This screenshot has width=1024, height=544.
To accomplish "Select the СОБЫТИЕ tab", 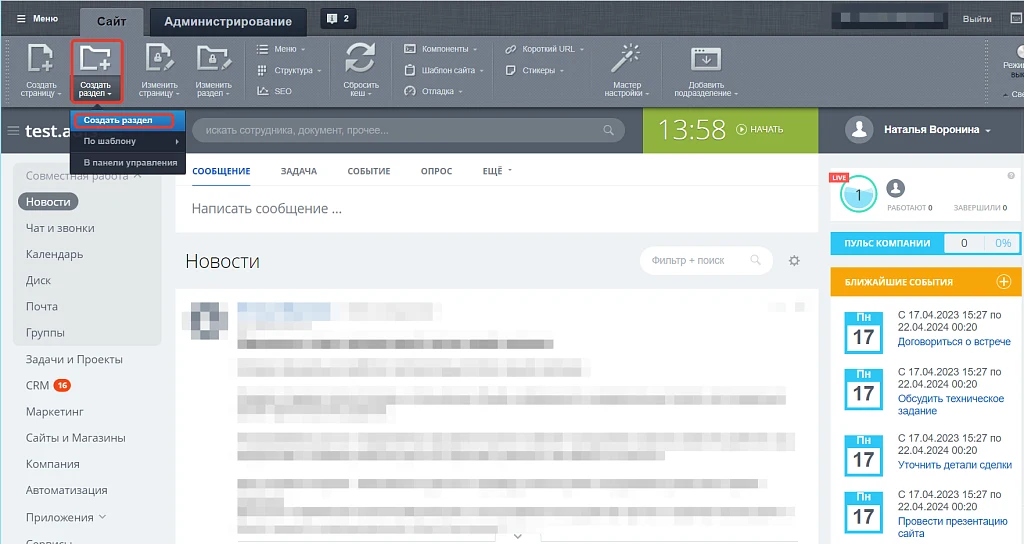I will pos(369,171).
